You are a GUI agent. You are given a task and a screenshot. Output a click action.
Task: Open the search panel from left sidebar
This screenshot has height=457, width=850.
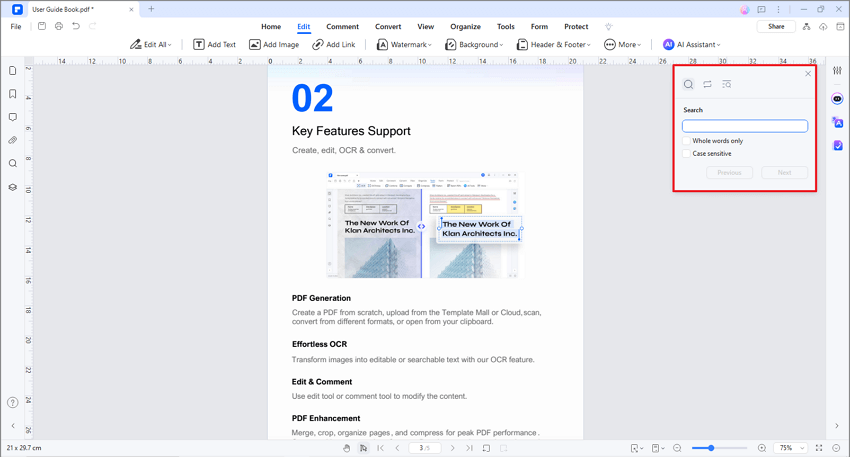(x=12, y=164)
